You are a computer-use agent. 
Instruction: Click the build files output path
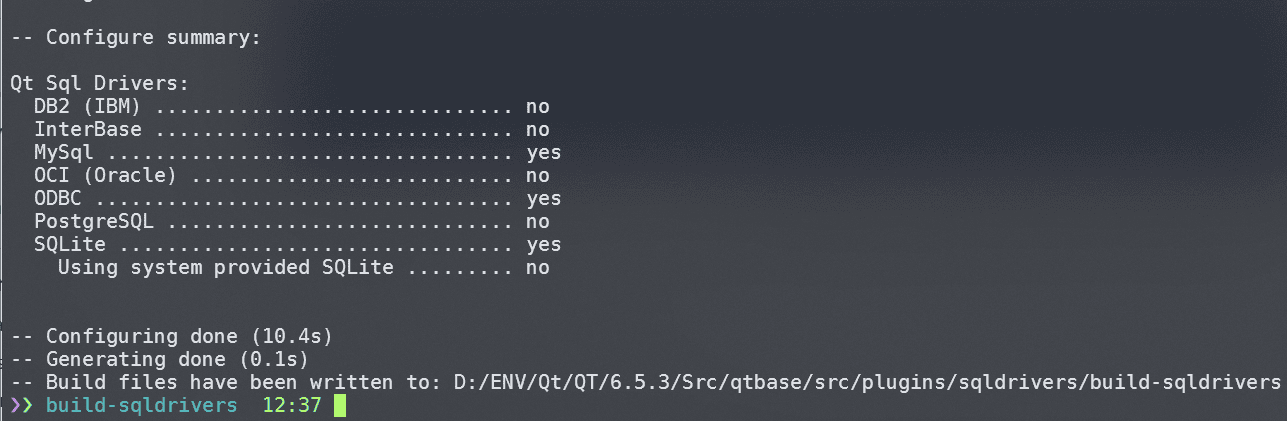pyautogui.click(x=867, y=383)
